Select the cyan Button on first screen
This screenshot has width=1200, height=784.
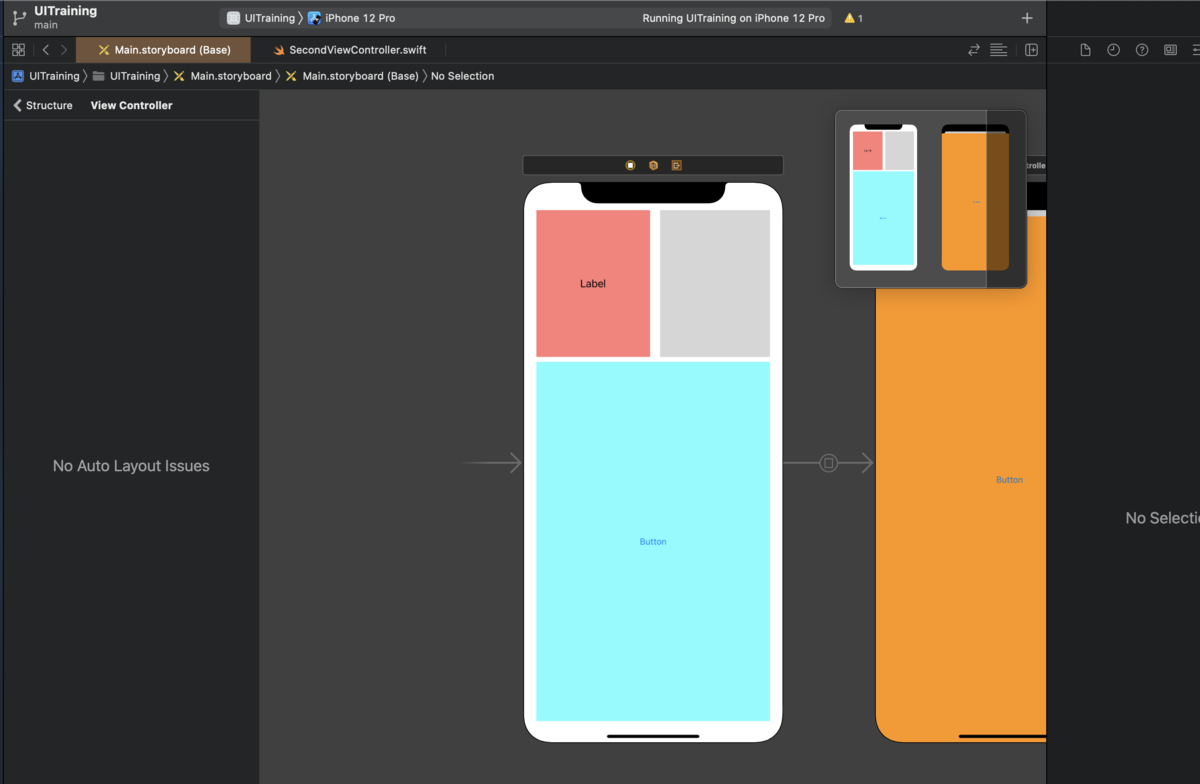[653, 541]
